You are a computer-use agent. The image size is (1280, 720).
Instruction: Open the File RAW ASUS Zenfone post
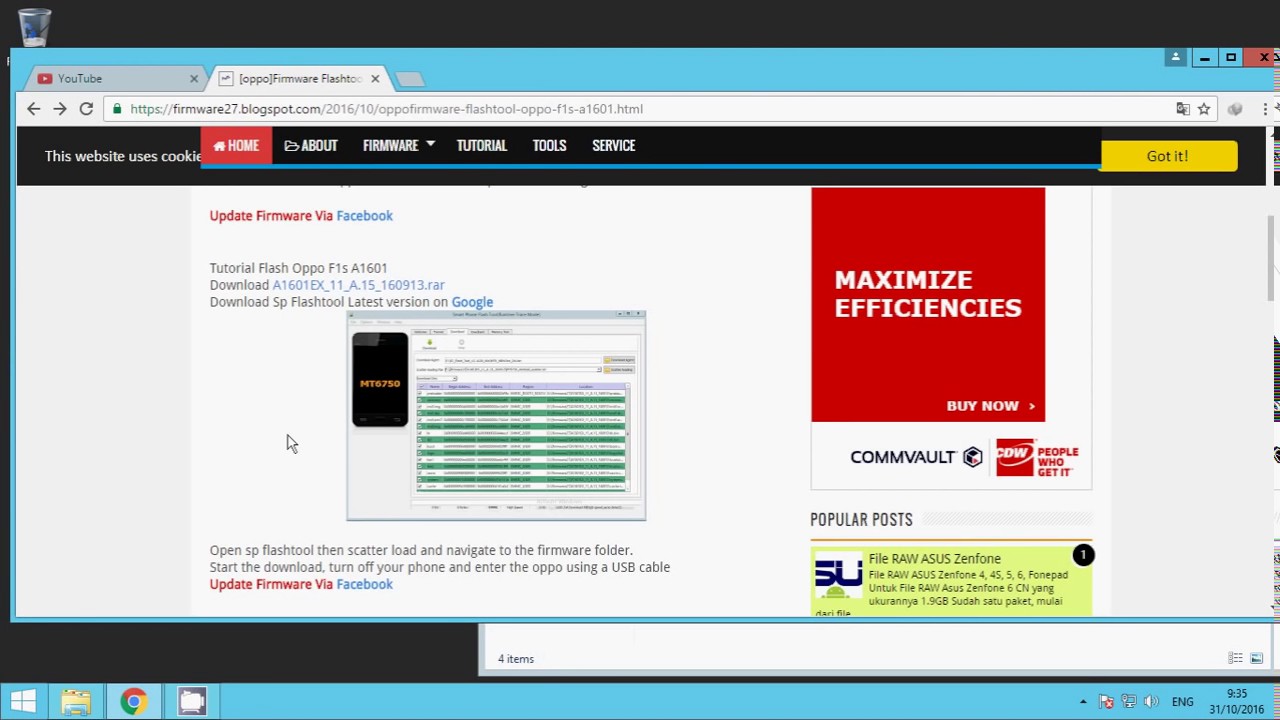(934, 559)
